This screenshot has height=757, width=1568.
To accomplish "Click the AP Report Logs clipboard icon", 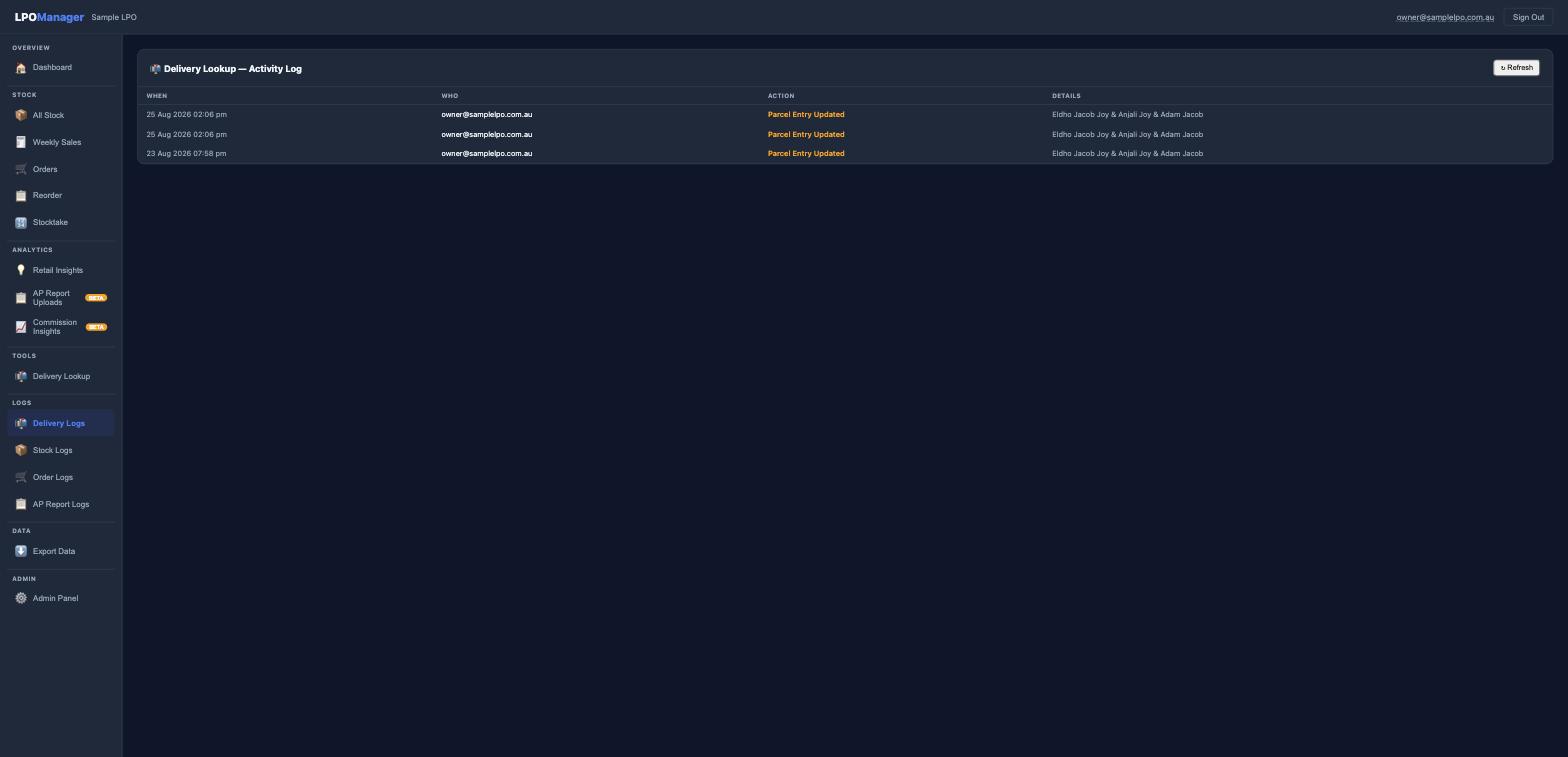I will [x=21, y=504].
